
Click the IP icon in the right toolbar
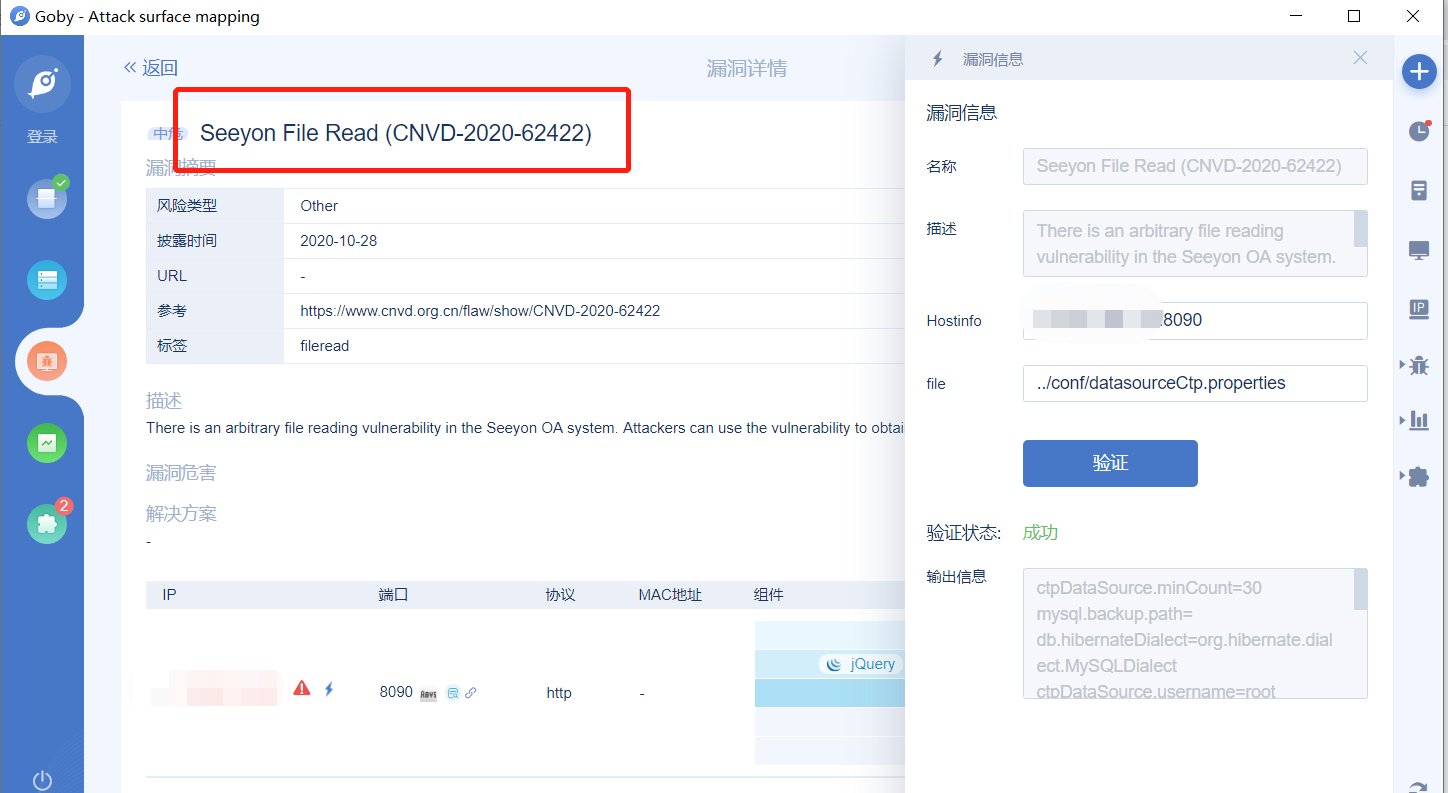pos(1419,309)
